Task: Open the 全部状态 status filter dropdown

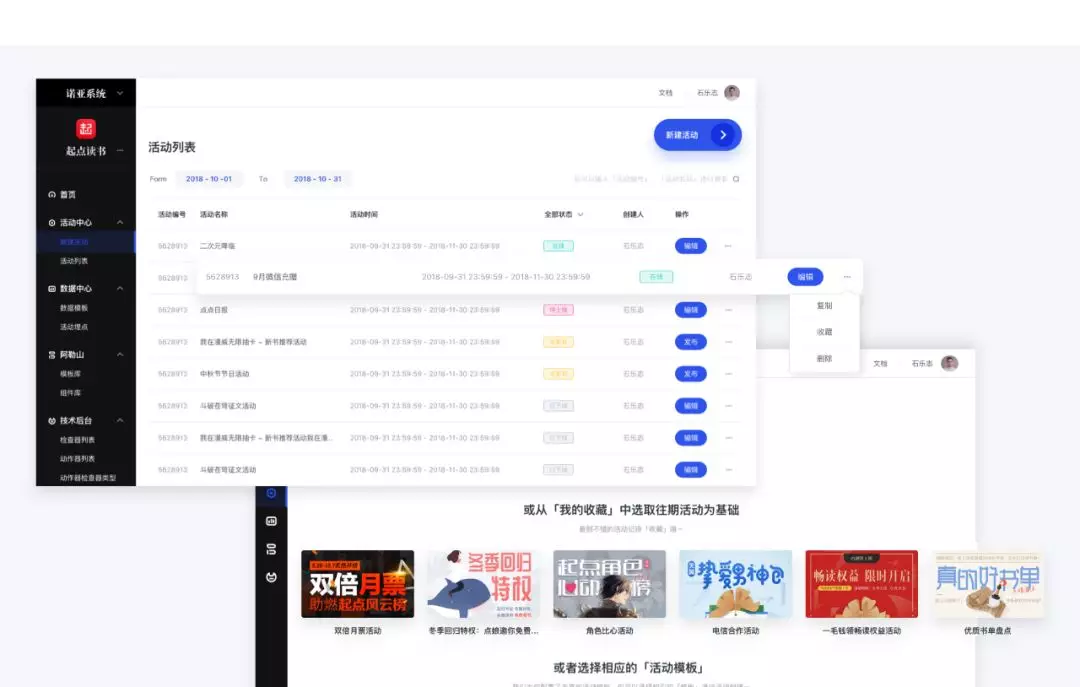Action: point(563,214)
